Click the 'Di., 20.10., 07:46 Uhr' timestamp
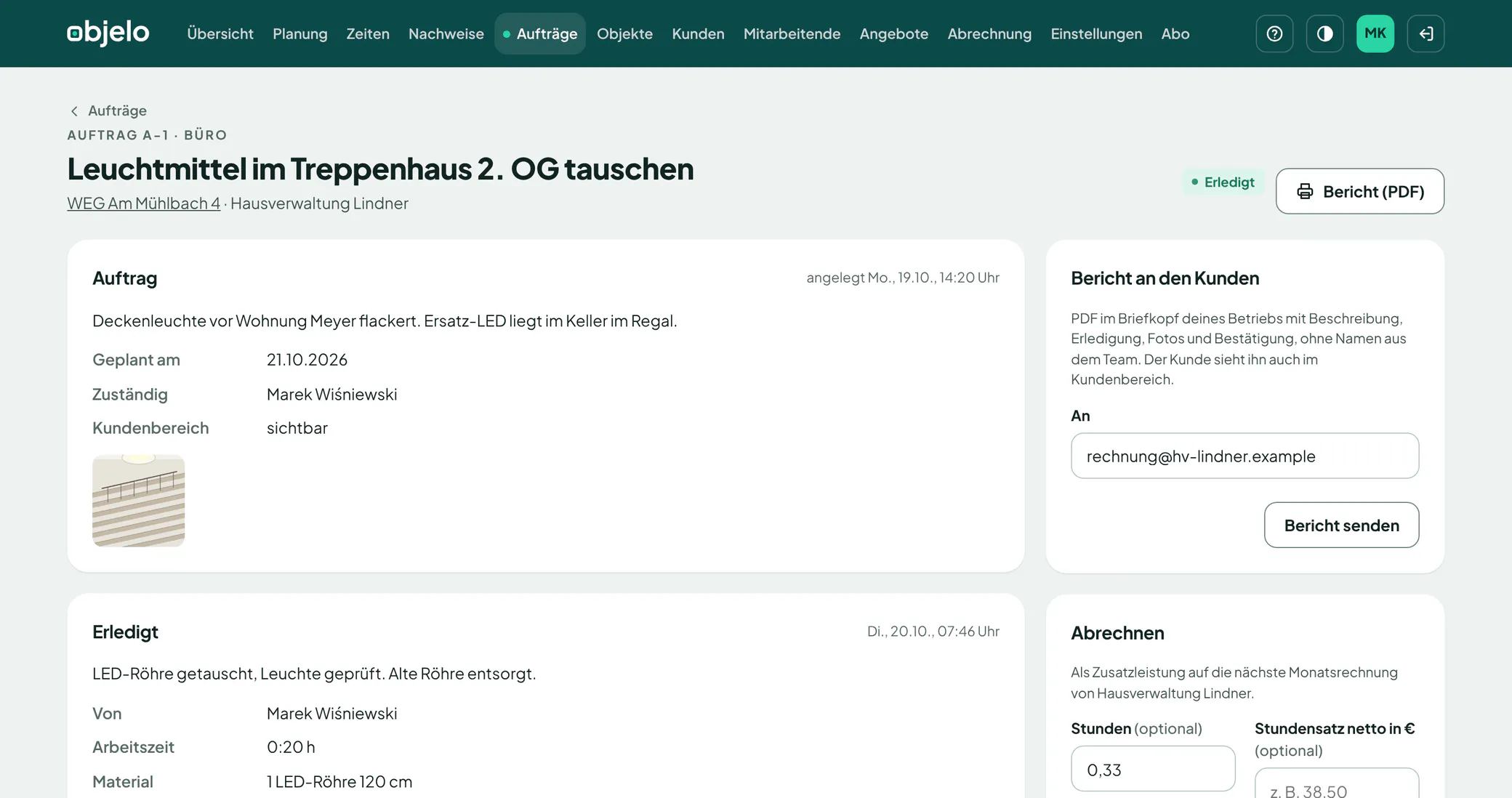This screenshot has width=1512, height=798. pos(933,632)
